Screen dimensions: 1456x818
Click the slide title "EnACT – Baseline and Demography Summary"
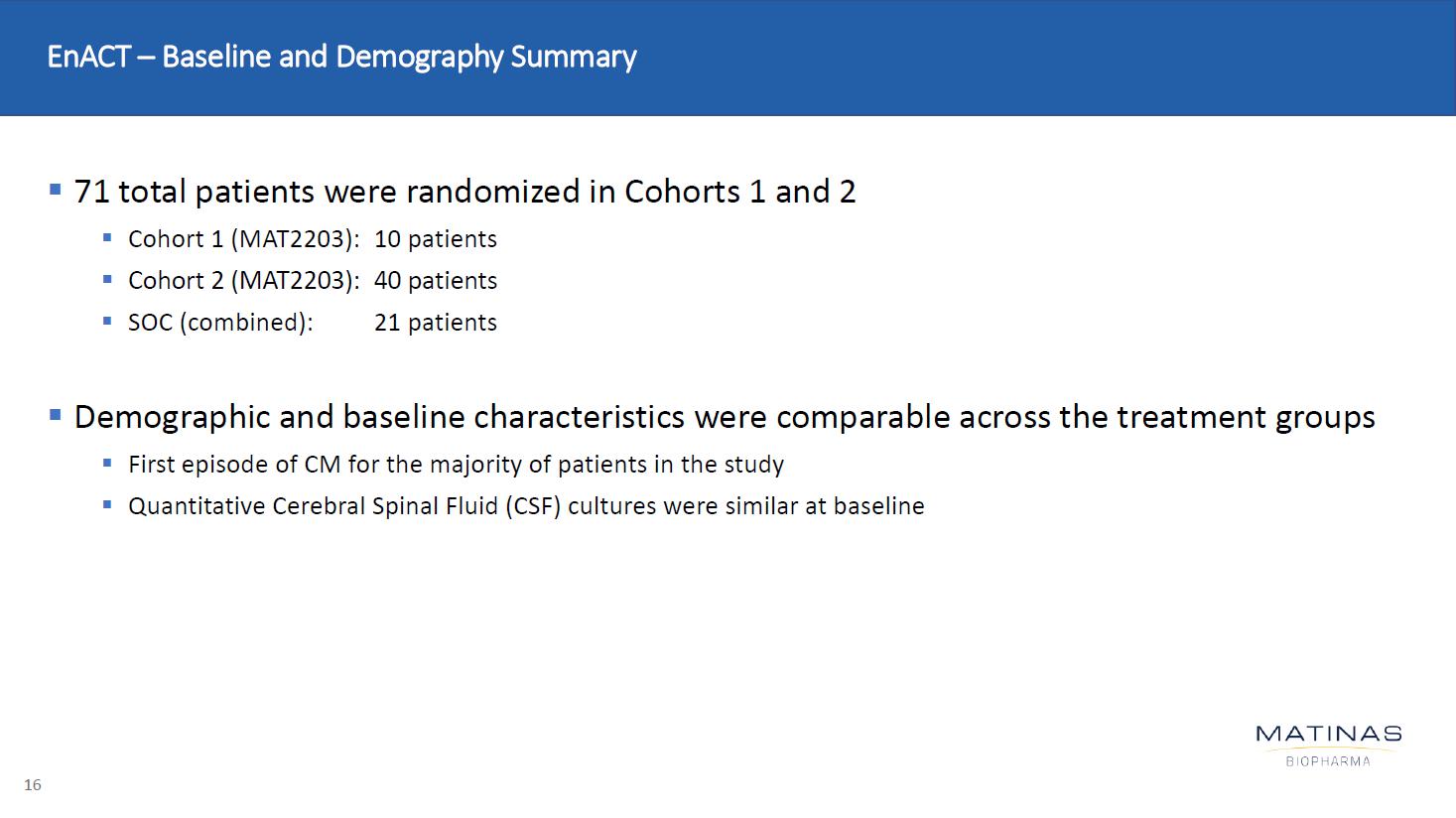tap(341, 57)
